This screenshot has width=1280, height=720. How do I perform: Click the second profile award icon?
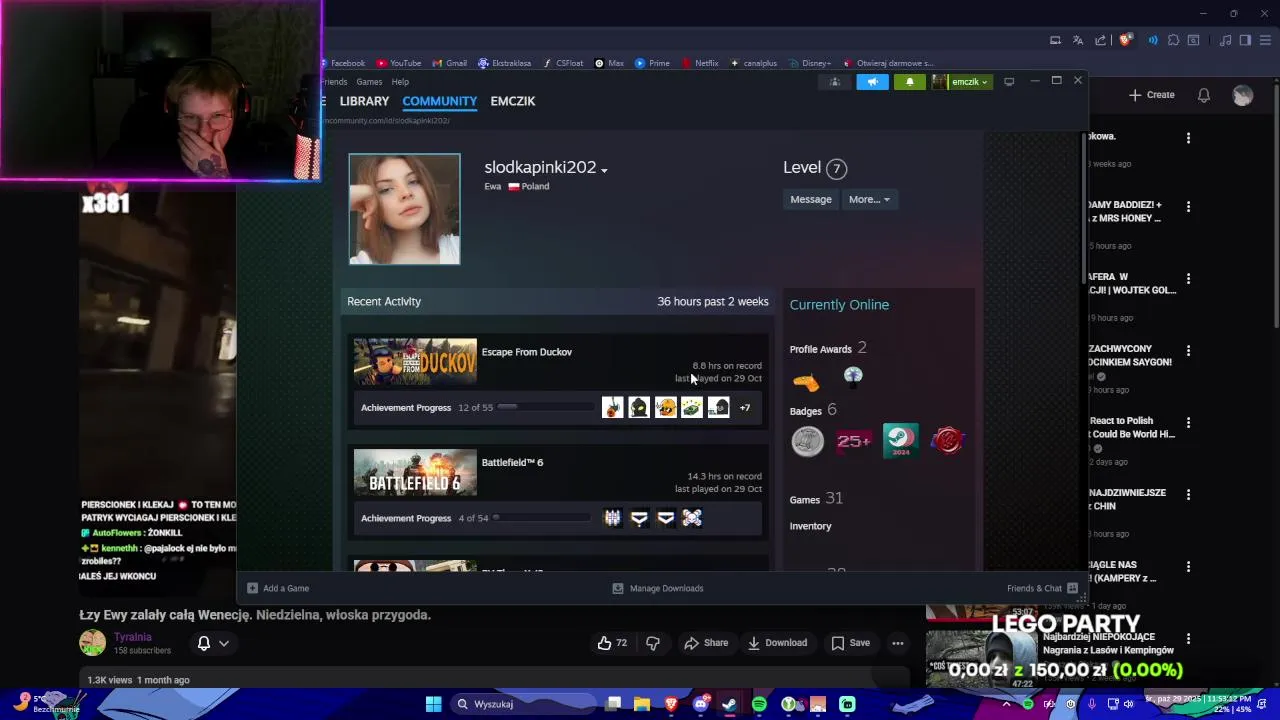[x=853, y=376]
